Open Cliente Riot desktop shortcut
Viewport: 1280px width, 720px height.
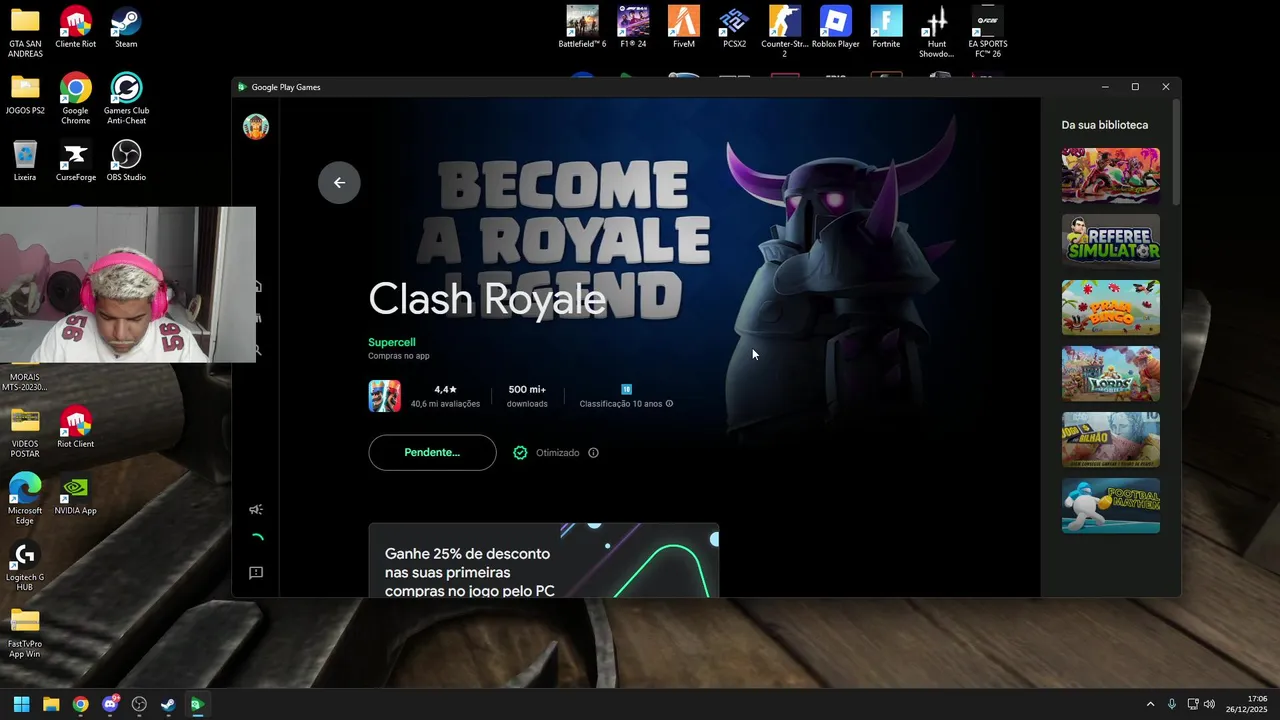(75, 28)
